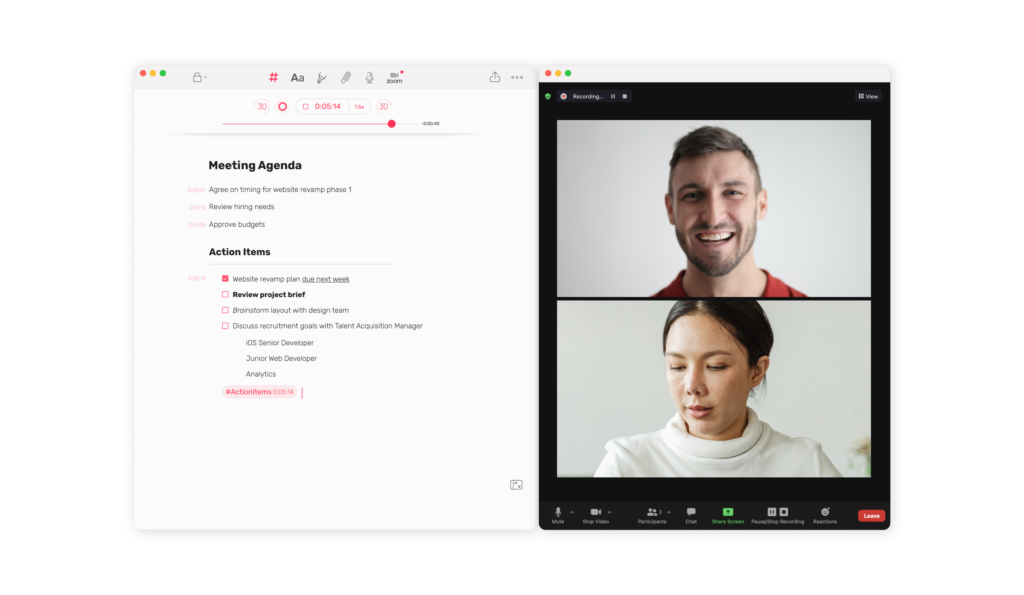Check the Brainstorm layout with design team checkbox
1024x595 pixels.
(x=225, y=310)
